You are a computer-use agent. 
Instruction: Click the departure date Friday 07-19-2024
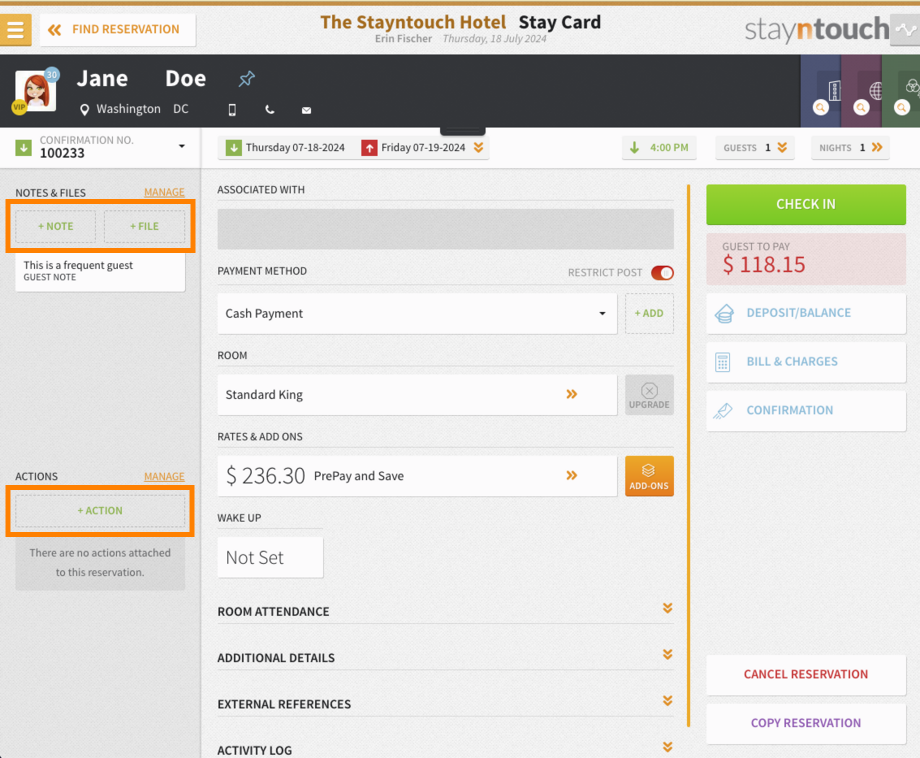coord(423,147)
